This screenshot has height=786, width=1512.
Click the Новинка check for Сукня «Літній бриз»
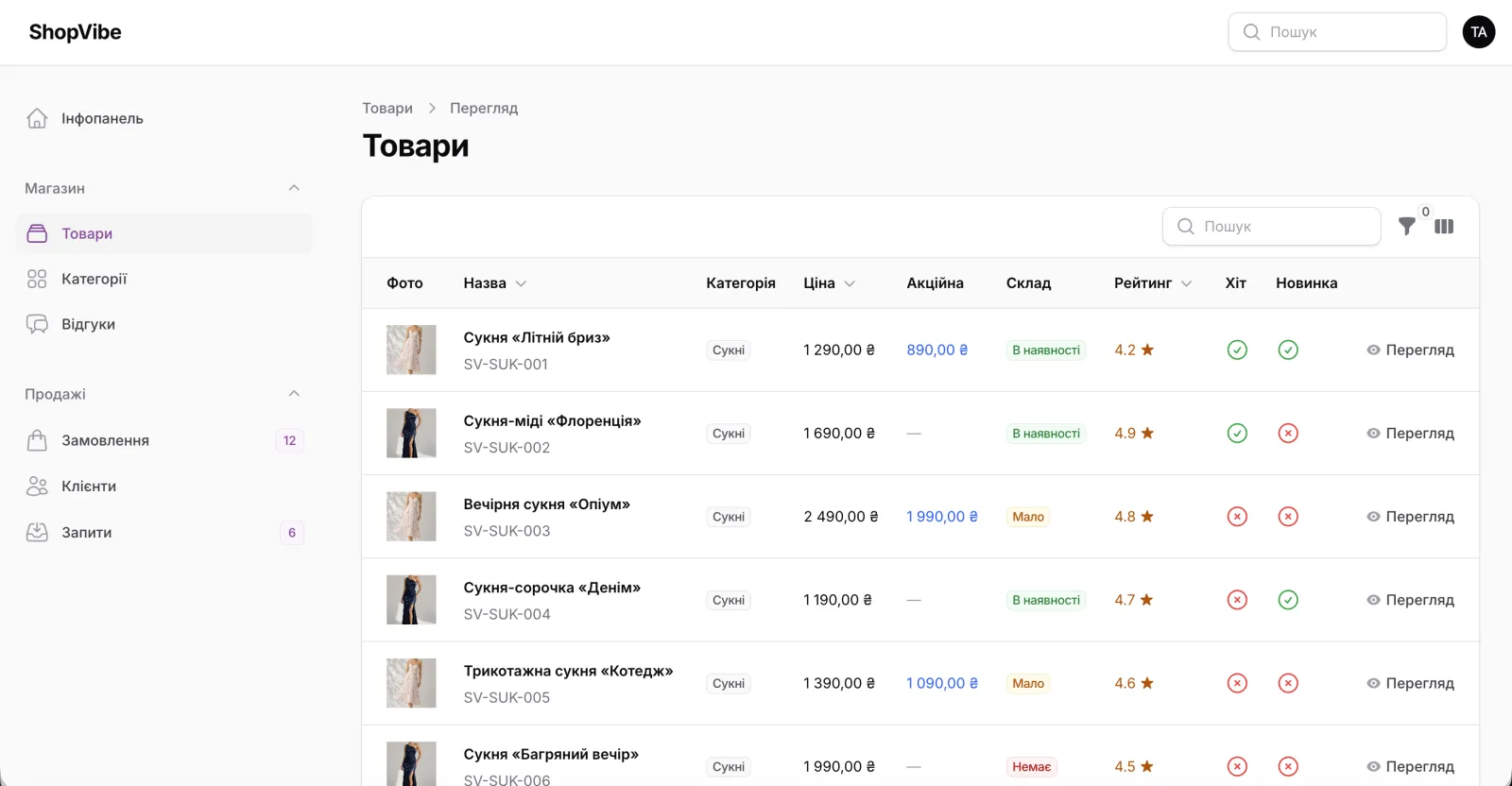click(1288, 350)
